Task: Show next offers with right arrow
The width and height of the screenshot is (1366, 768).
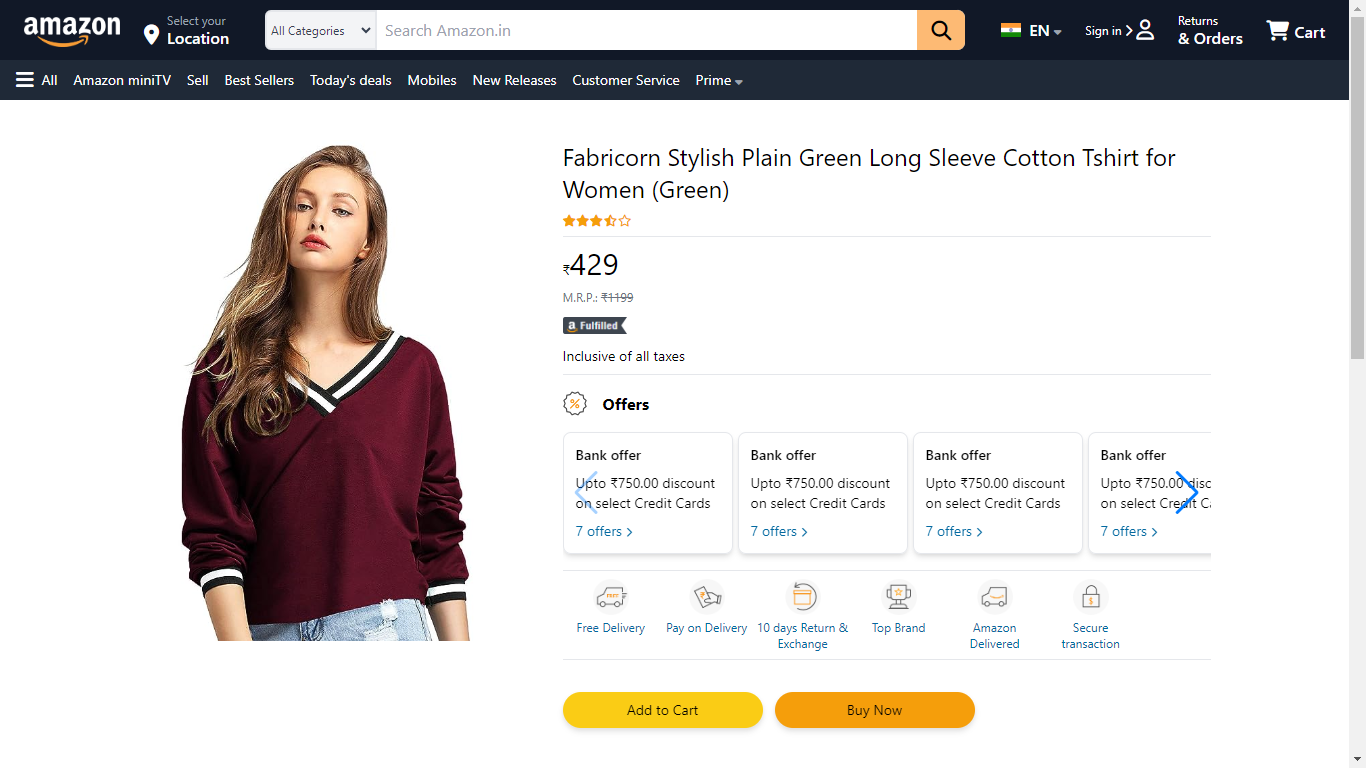Action: click(1186, 493)
